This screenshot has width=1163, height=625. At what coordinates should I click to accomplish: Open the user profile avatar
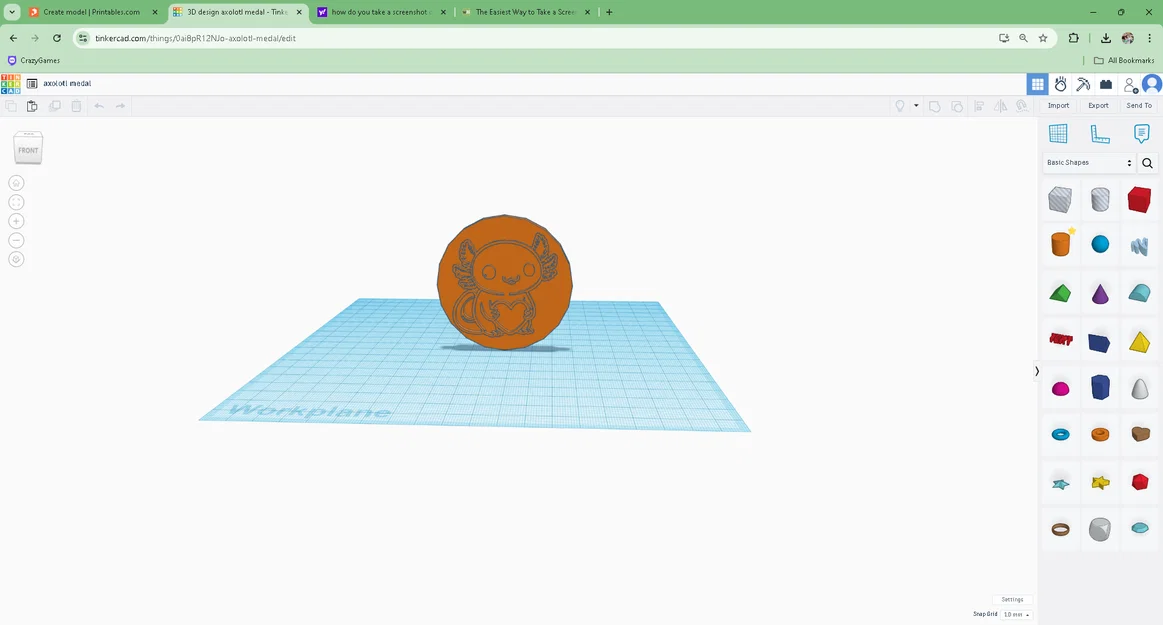coord(1152,85)
